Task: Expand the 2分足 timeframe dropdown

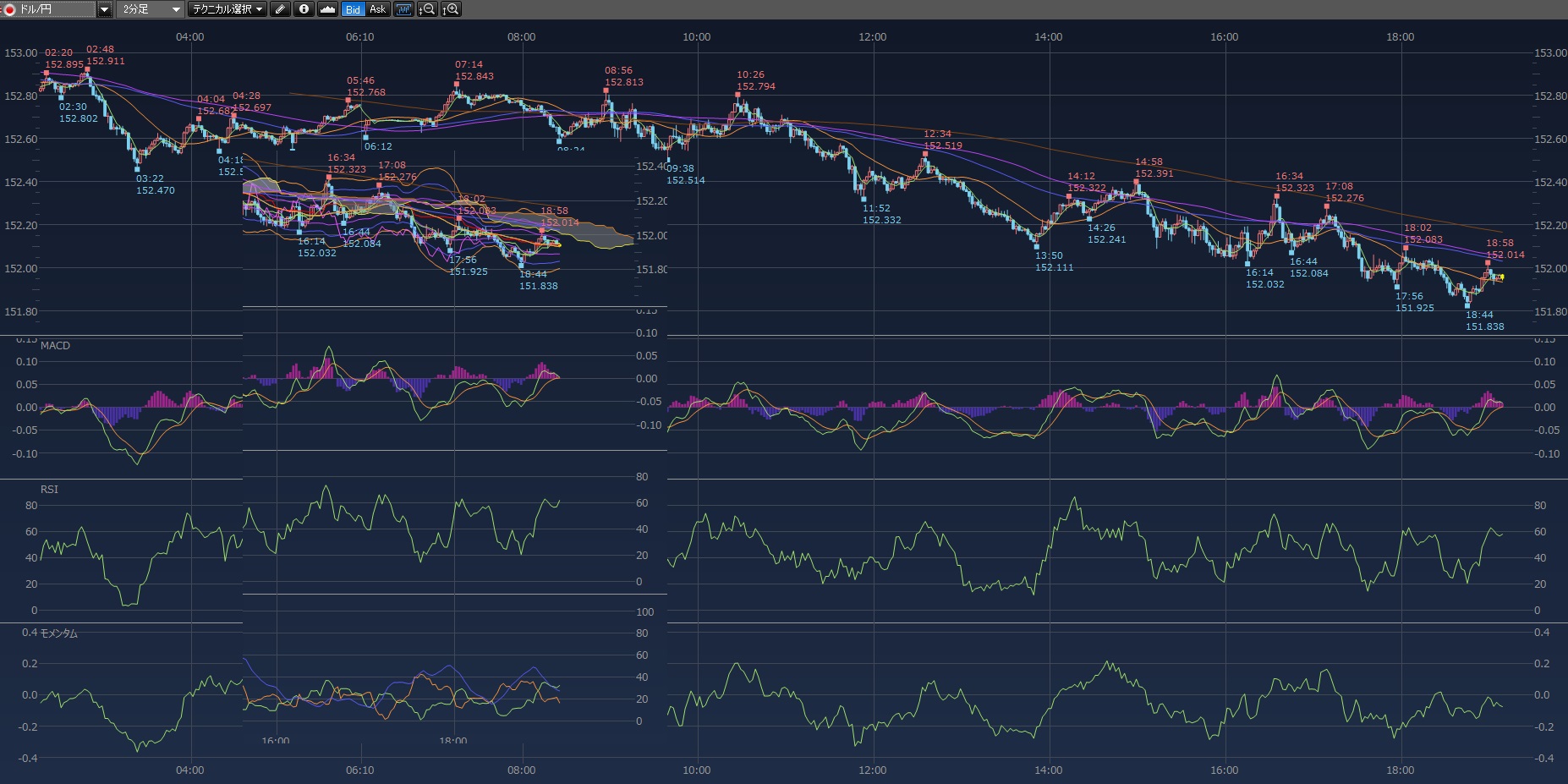Action: (x=176, y=9)
